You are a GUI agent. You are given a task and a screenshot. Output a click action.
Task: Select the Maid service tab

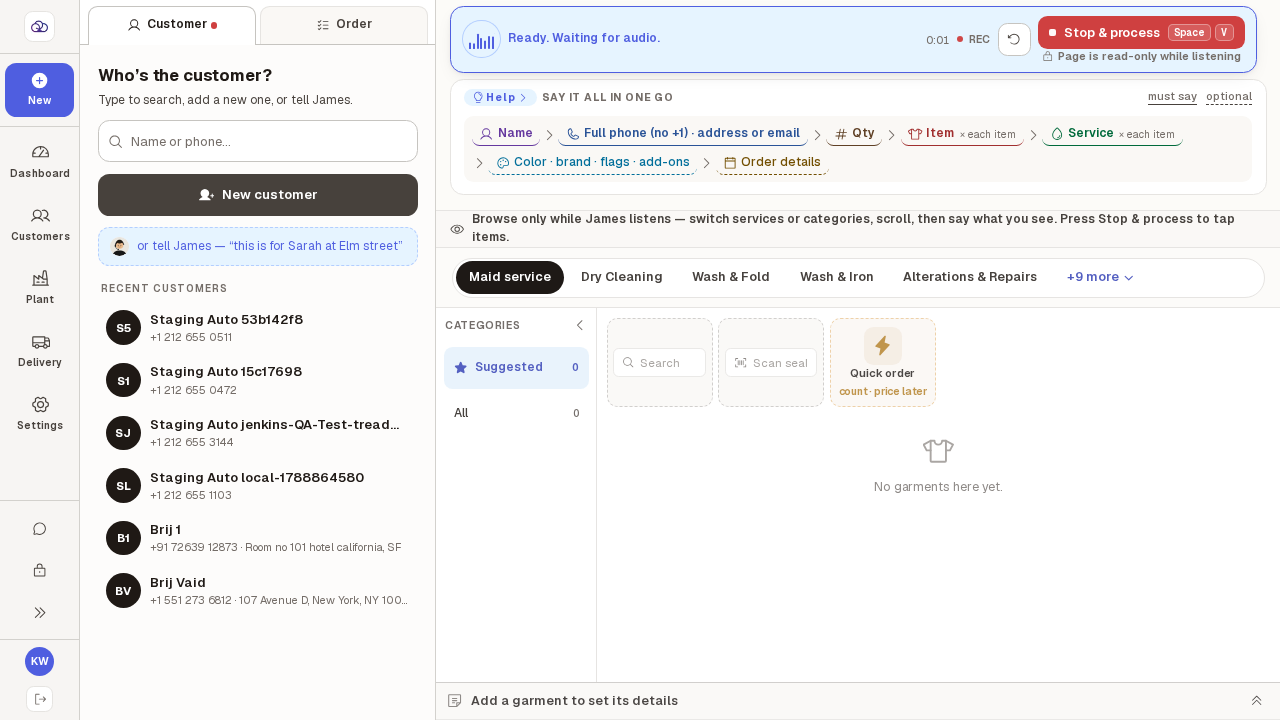point(510,277)
